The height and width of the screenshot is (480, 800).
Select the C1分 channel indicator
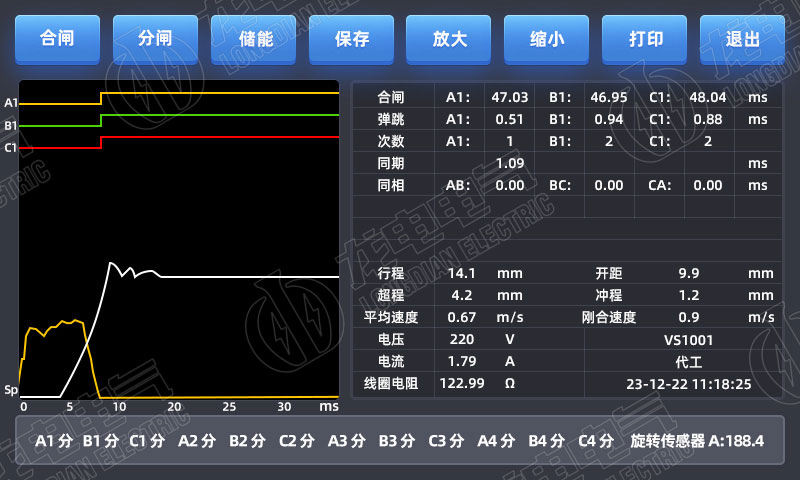(148, 440)
